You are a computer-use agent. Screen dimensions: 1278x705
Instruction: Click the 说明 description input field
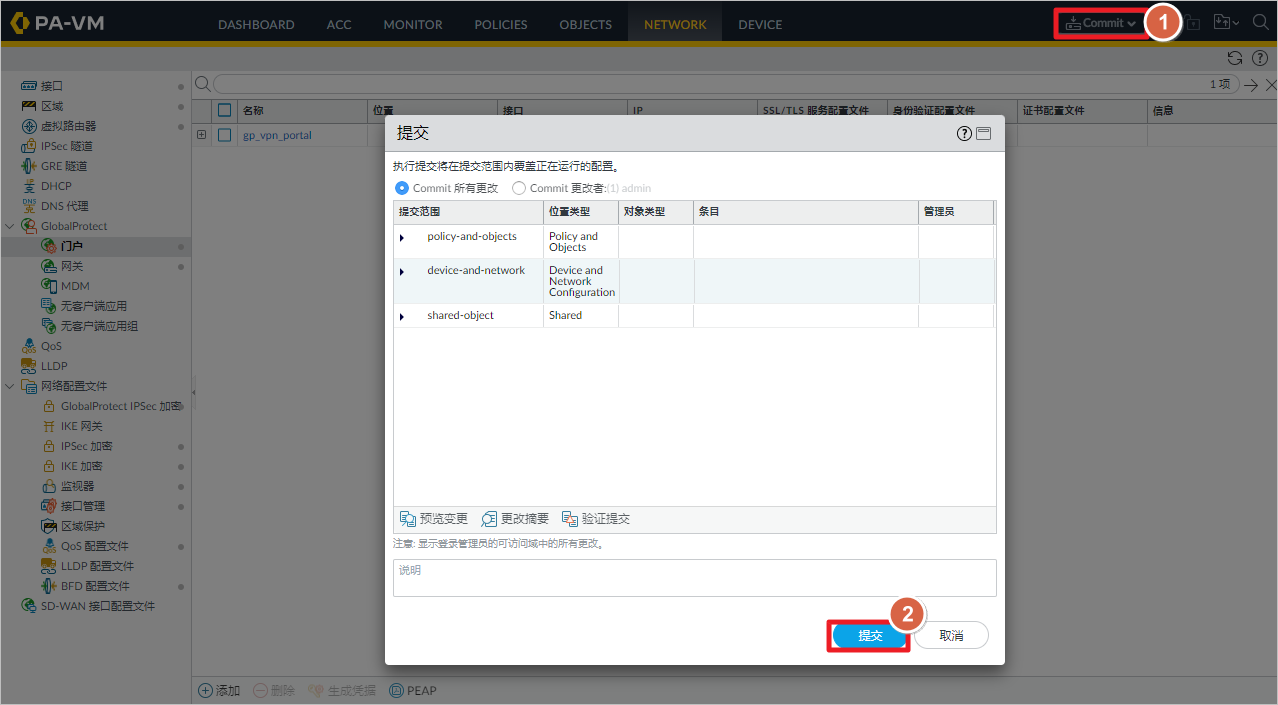pos(695,578)
